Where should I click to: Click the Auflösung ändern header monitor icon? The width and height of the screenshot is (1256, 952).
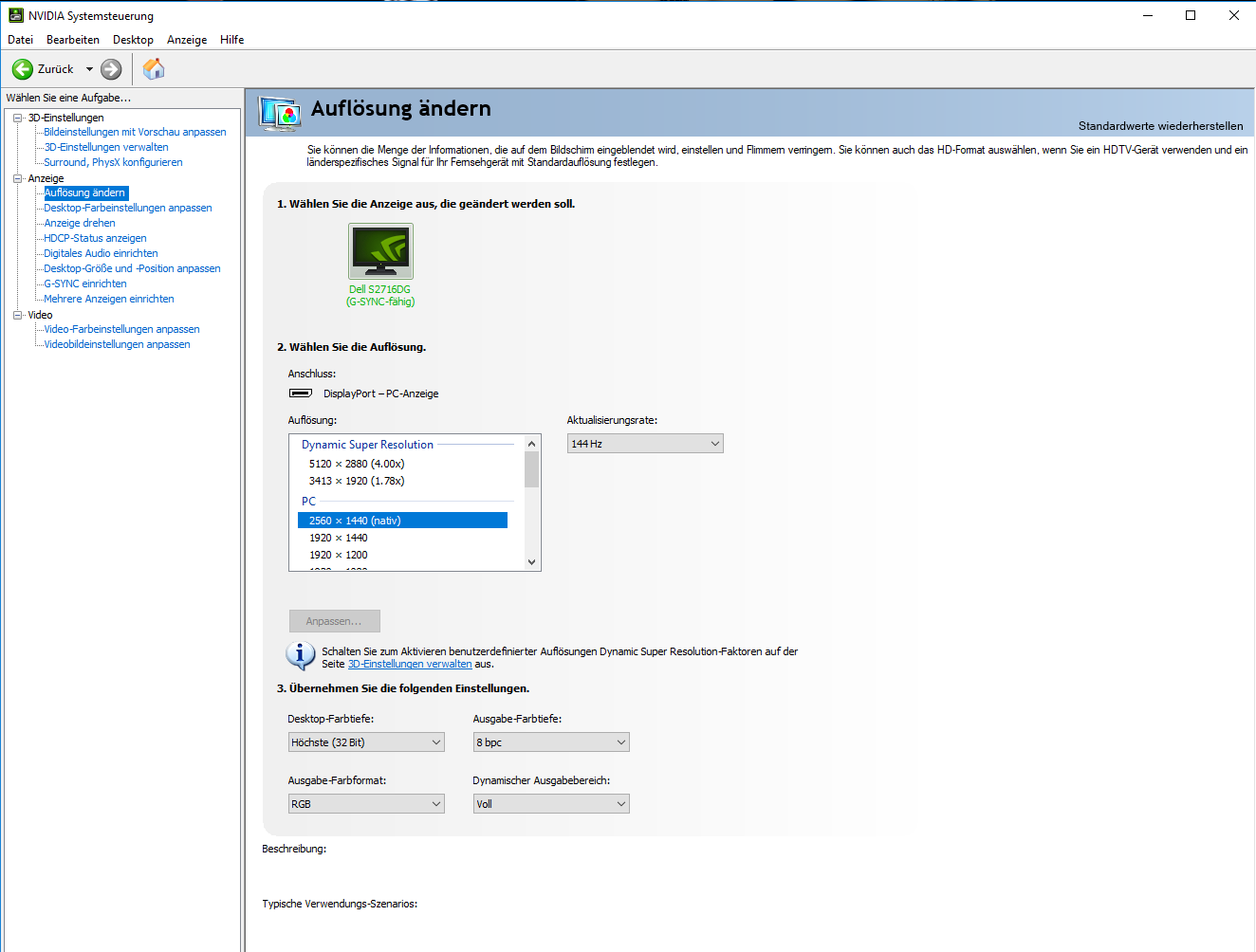(x=281, y=114)
